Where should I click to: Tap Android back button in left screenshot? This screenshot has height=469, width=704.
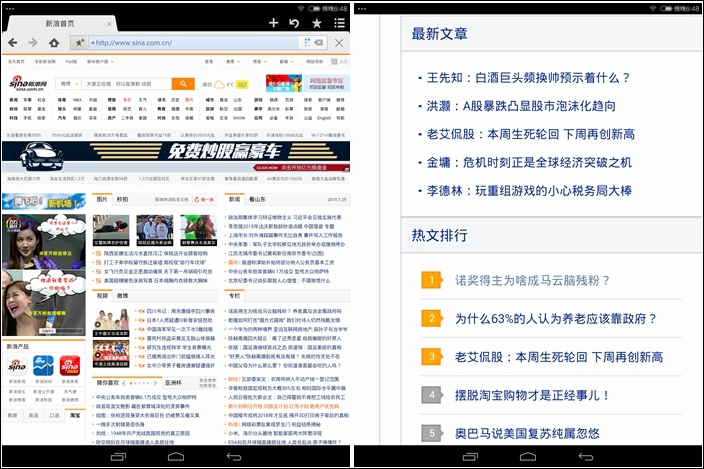coord(234,457)
